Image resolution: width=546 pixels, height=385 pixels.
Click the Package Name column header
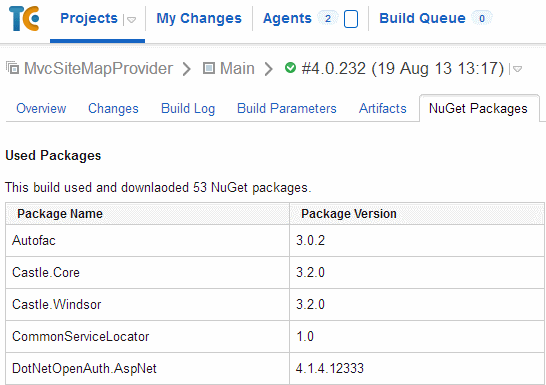tap(147, 213)
